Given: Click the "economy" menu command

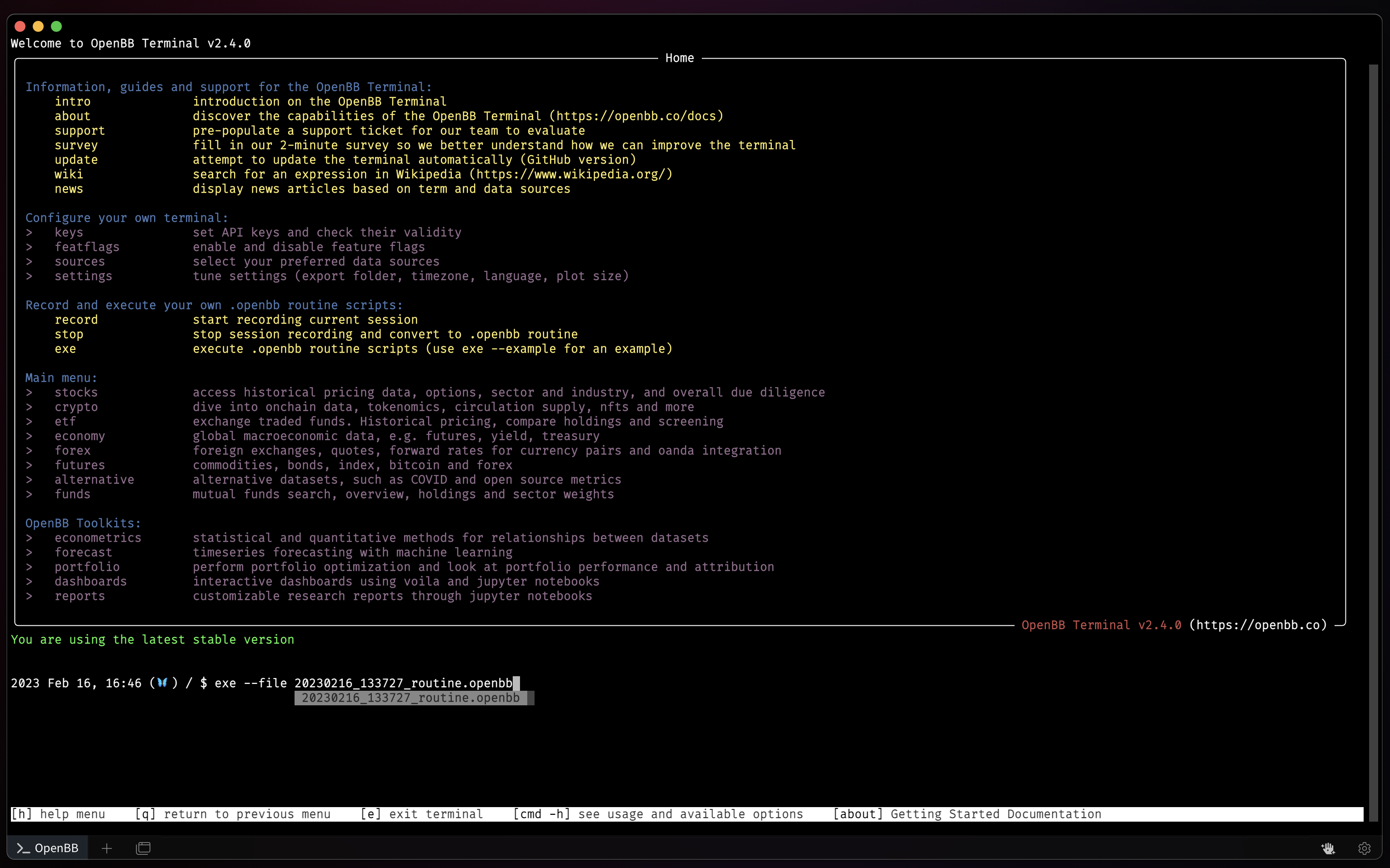Looking at the screenshot, I should coord(80,436).
